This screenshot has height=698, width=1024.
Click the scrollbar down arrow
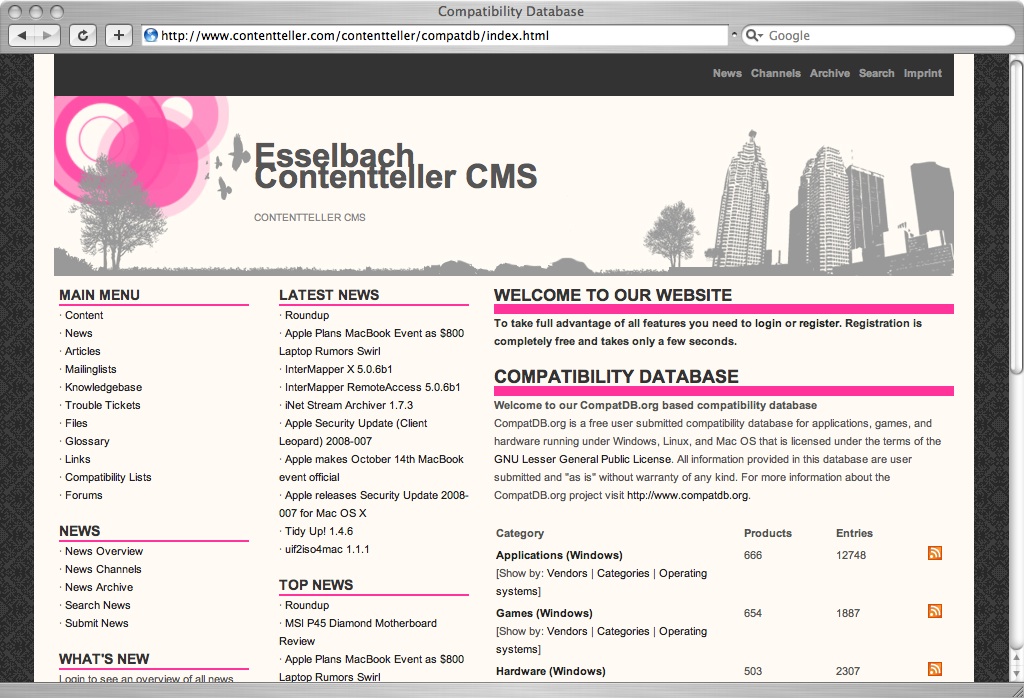click(x=1016, y=673)
